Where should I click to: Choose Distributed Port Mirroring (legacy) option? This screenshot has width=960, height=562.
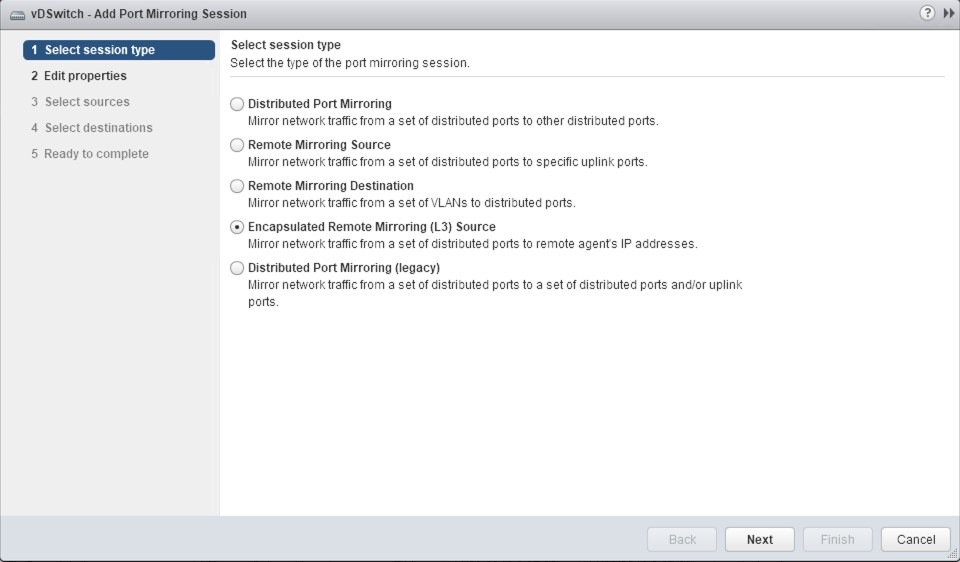(x=237, y=268)
